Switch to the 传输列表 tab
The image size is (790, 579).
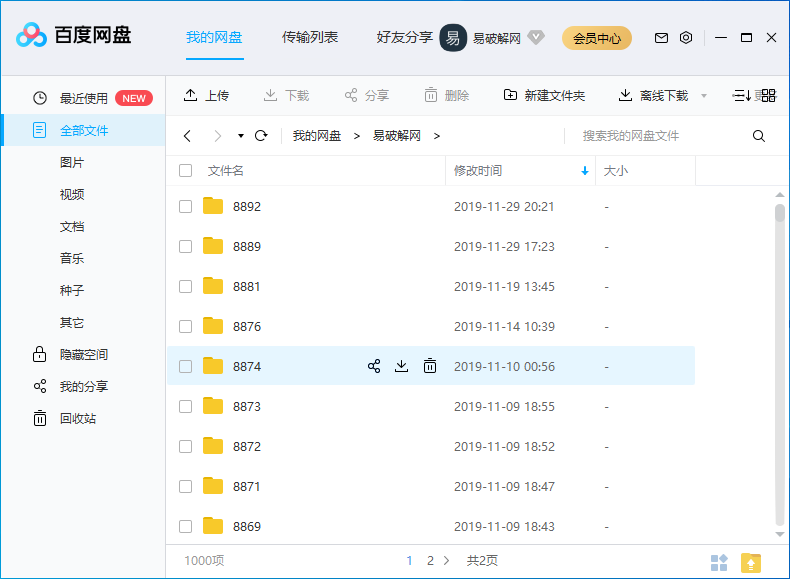[310, 37]
